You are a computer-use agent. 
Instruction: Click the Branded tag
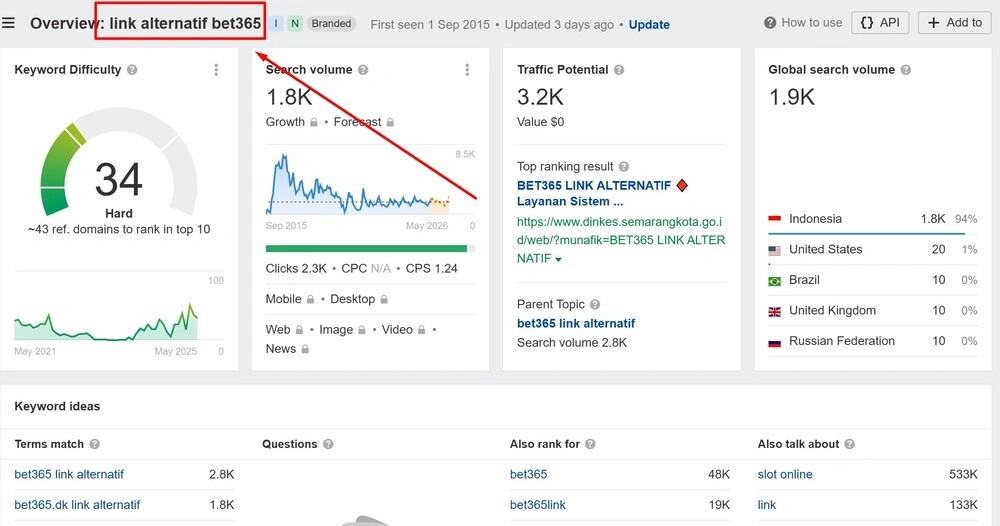point(331,24)
